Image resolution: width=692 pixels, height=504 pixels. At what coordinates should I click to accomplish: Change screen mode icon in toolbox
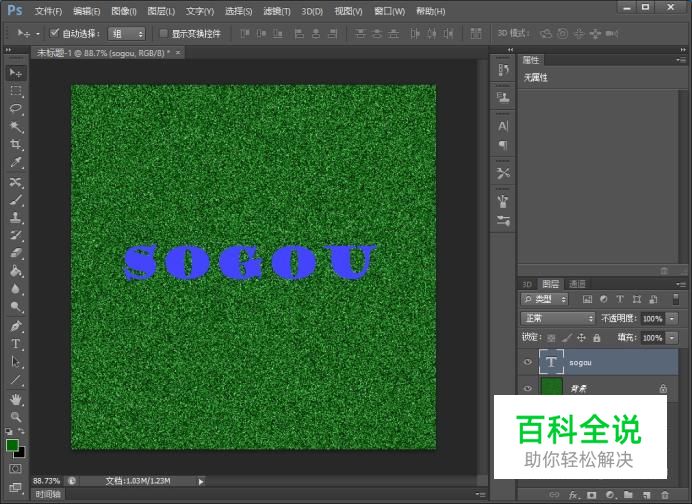[15, 487]
